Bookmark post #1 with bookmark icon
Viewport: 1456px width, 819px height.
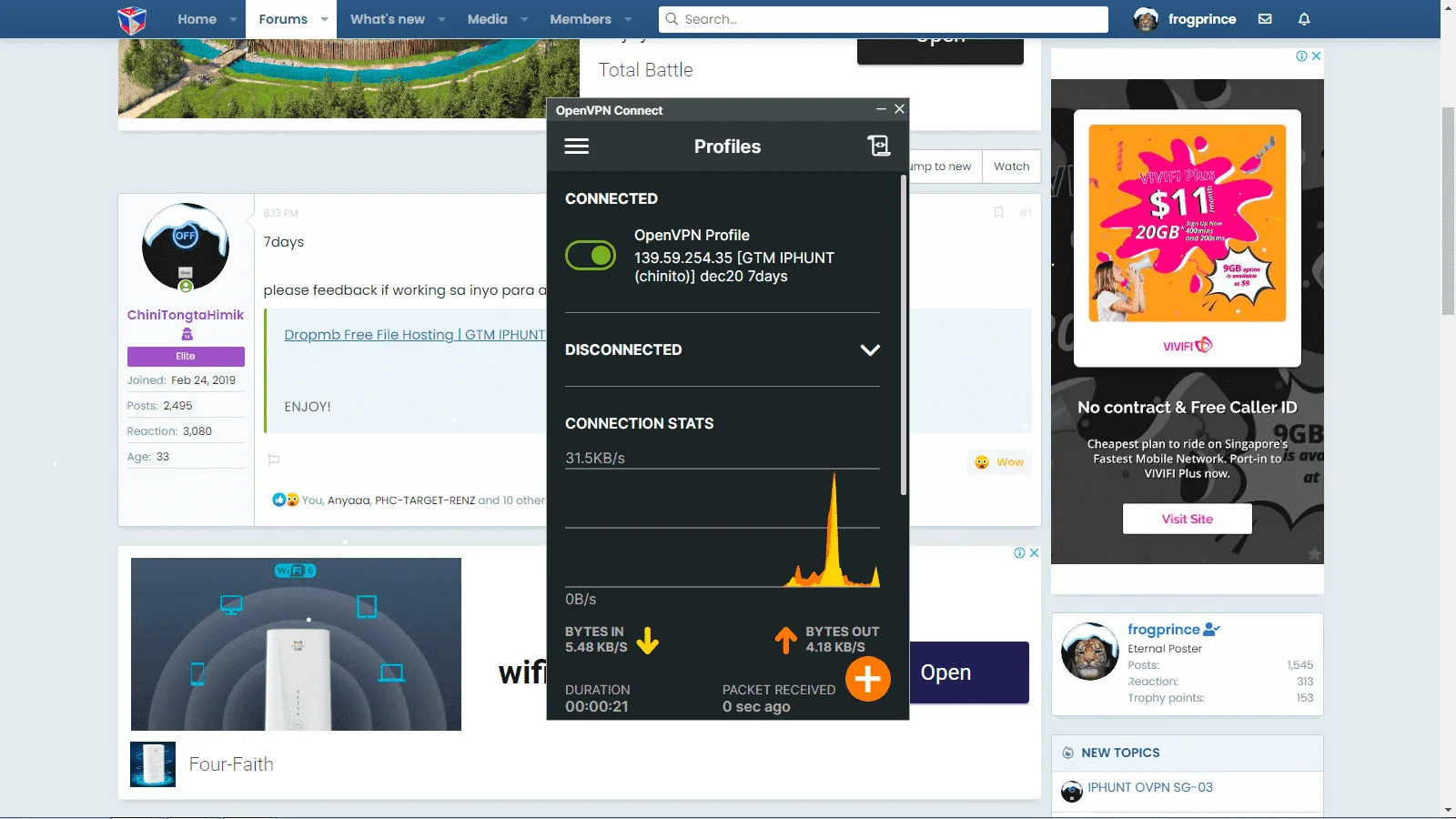[x=998, y=213]
